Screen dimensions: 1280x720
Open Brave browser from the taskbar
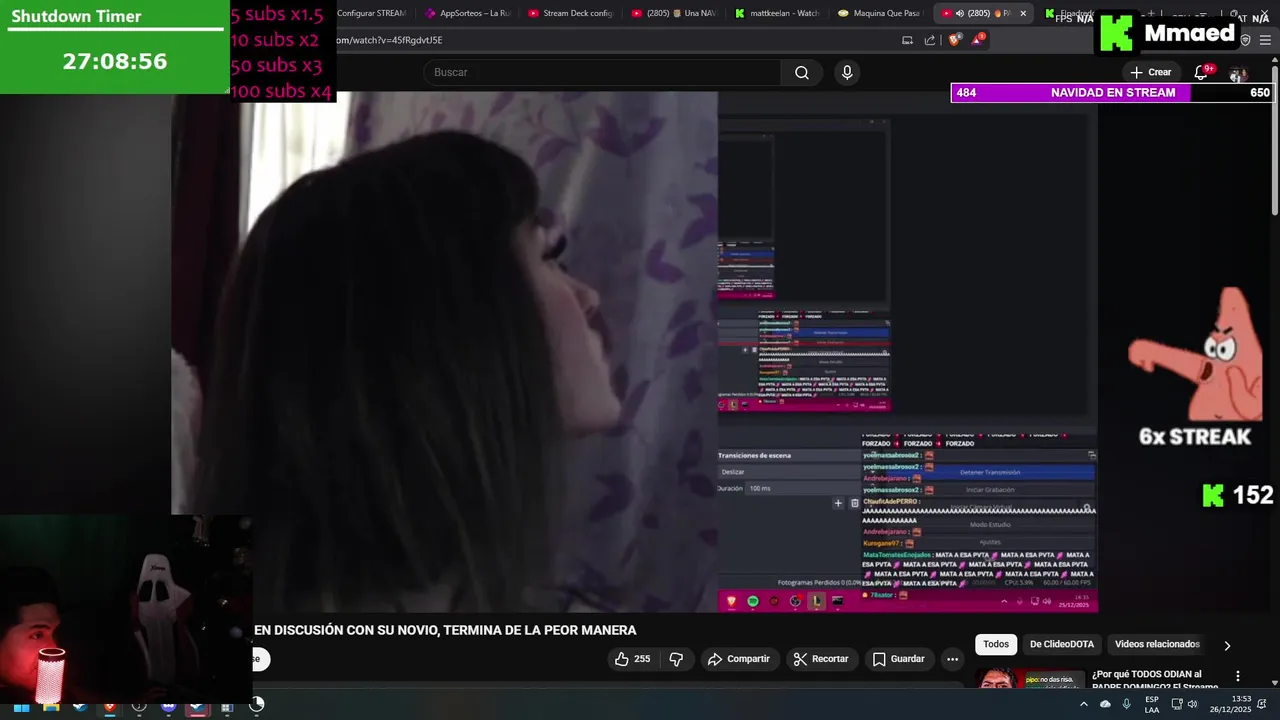coord(110,706)
